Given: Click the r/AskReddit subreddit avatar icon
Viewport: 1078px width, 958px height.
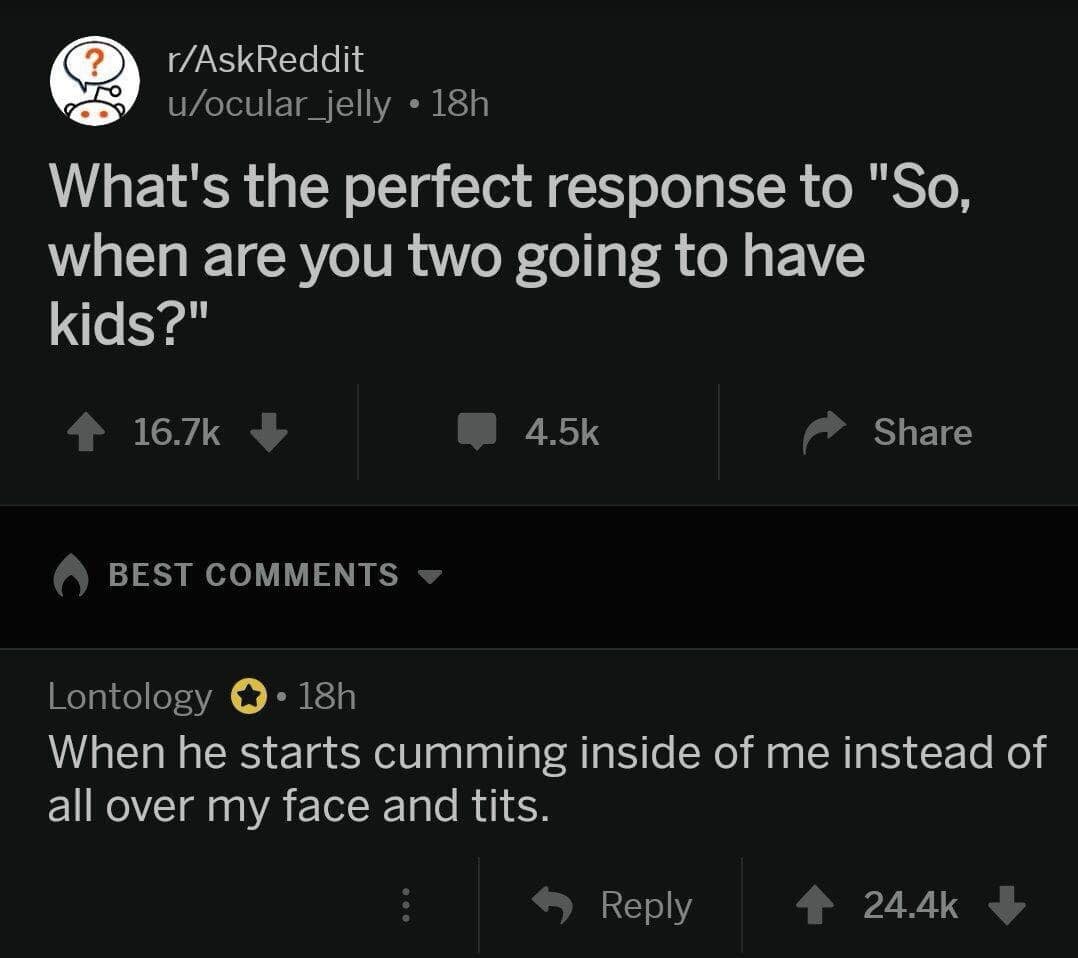Looking at the screenshot, I should point(94,80).
